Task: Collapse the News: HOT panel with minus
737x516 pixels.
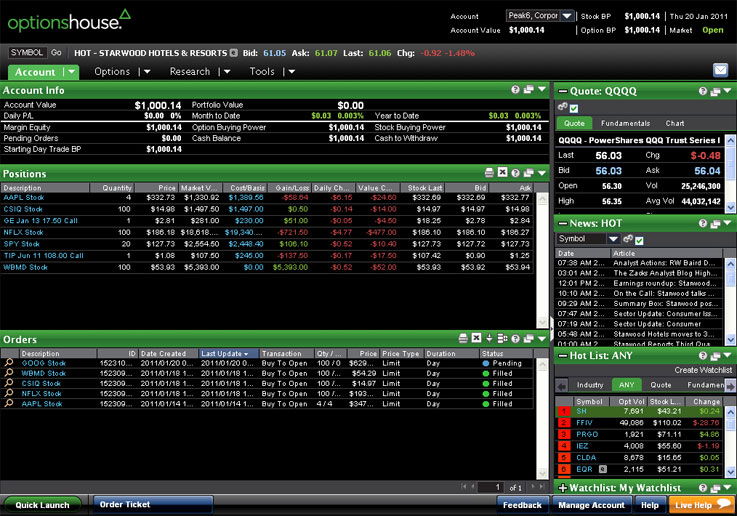Action: coord(562,224)
